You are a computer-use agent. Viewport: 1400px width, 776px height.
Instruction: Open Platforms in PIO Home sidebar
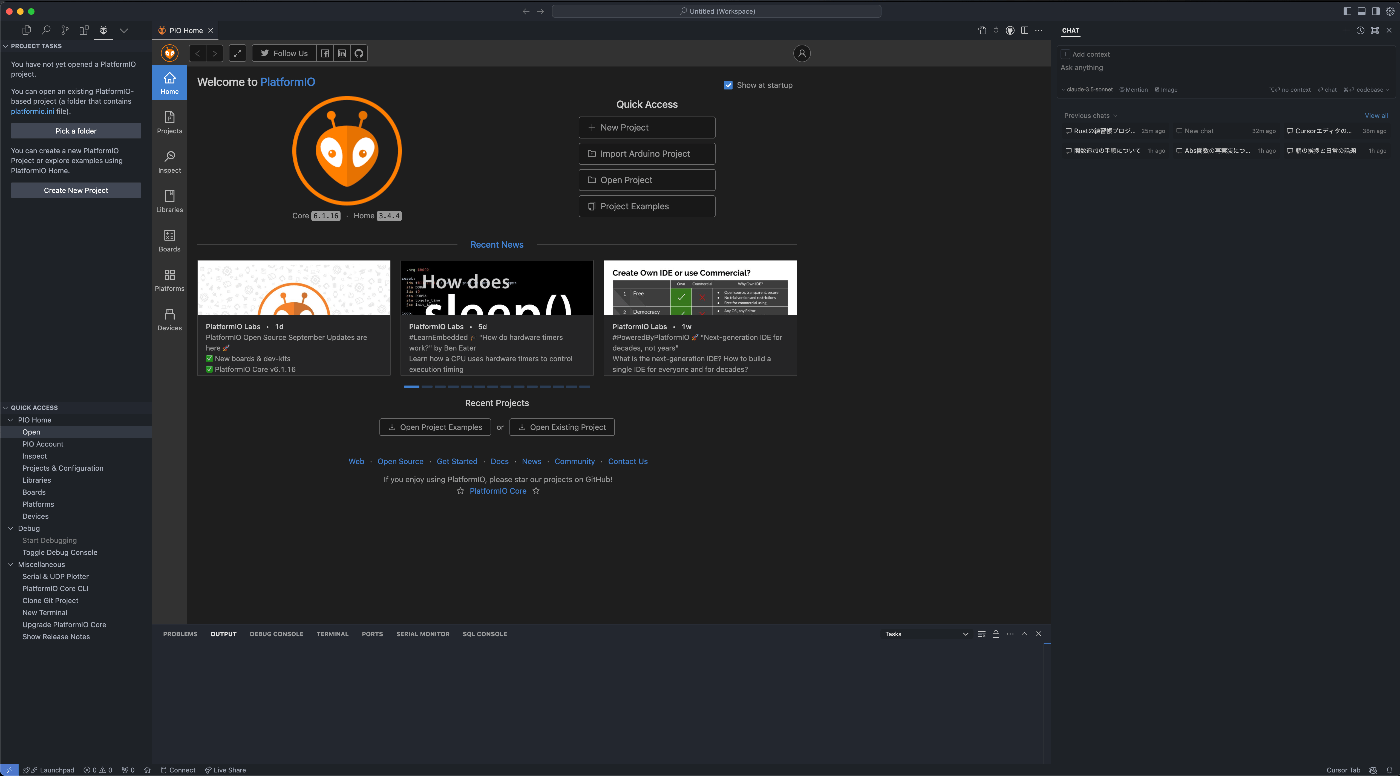coord(169,280)
